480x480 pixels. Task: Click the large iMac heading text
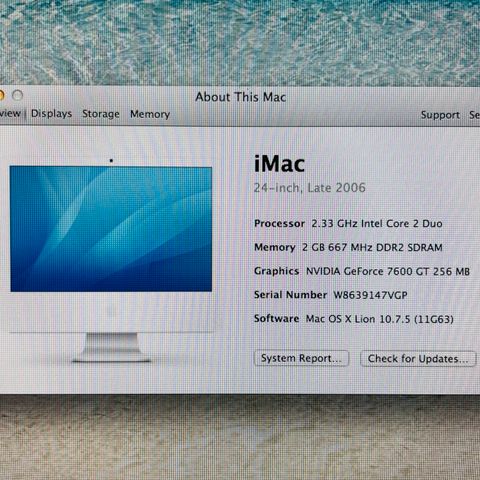(x=279, y=164)
